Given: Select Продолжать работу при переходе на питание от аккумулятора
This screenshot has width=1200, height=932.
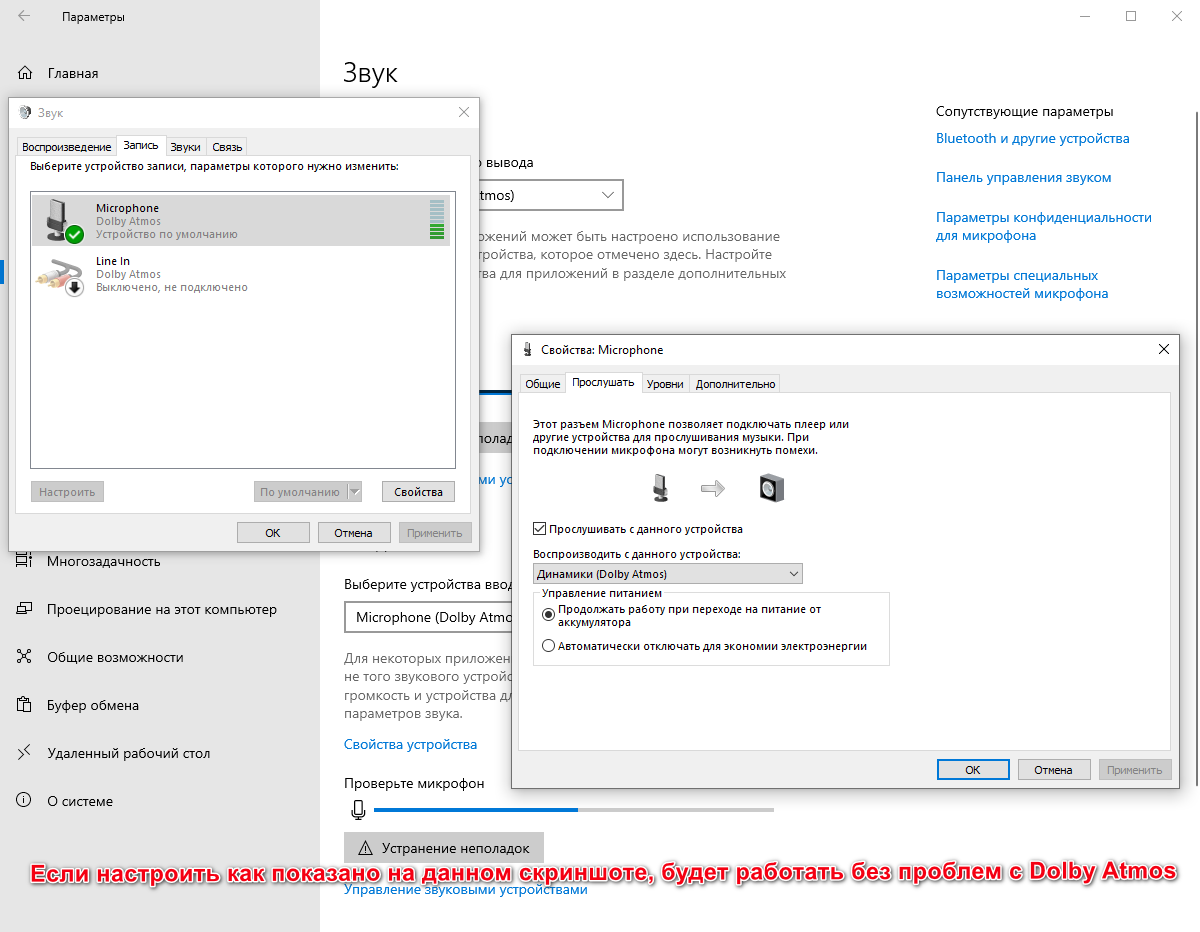Looking at the screenshot, I should (547, 614).
